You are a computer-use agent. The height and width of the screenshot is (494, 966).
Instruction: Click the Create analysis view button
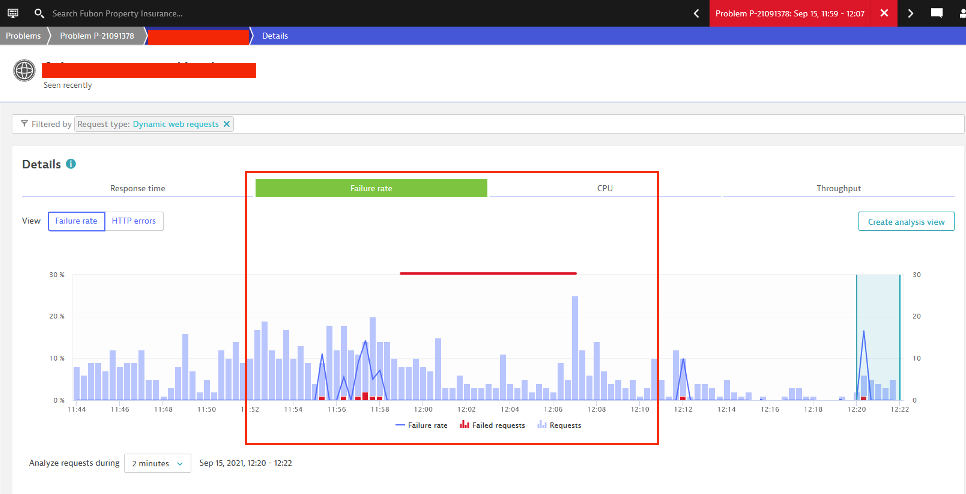pos(906,222)
